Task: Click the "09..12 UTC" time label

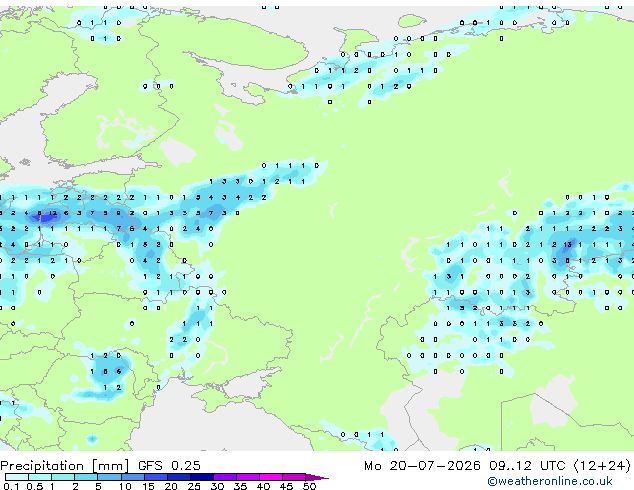Action: (x=527, y=466)
